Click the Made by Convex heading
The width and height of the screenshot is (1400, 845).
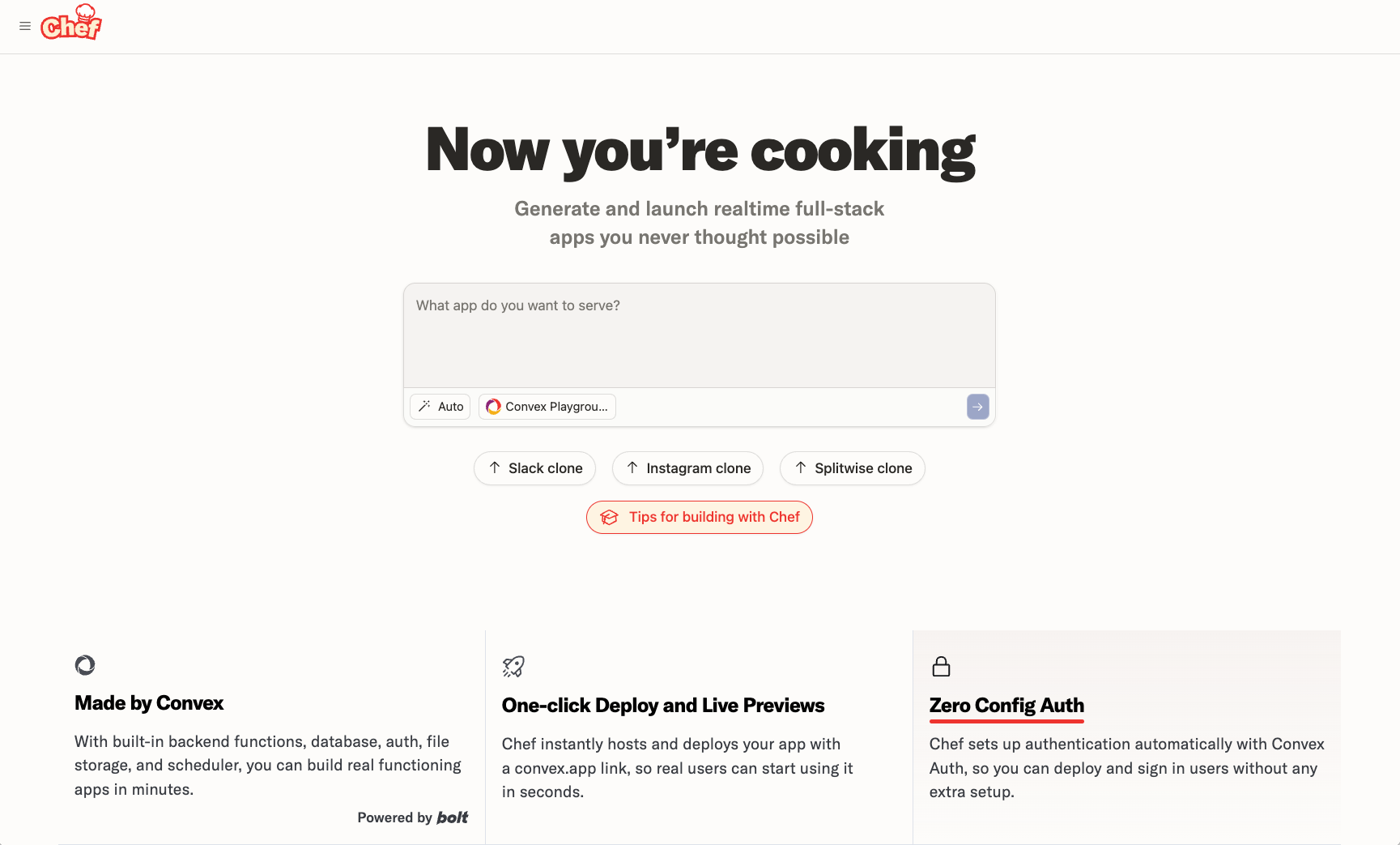(149, 703)
